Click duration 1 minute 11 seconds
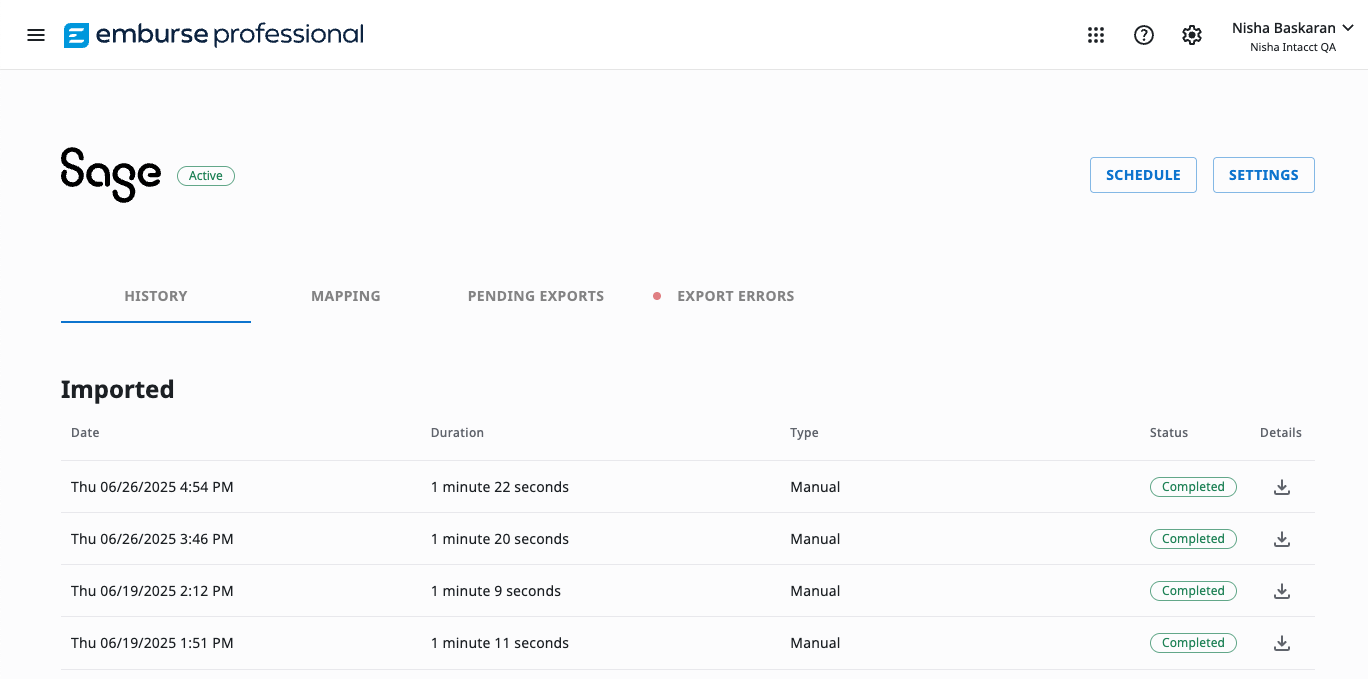1368x679 pixels. 500,643
